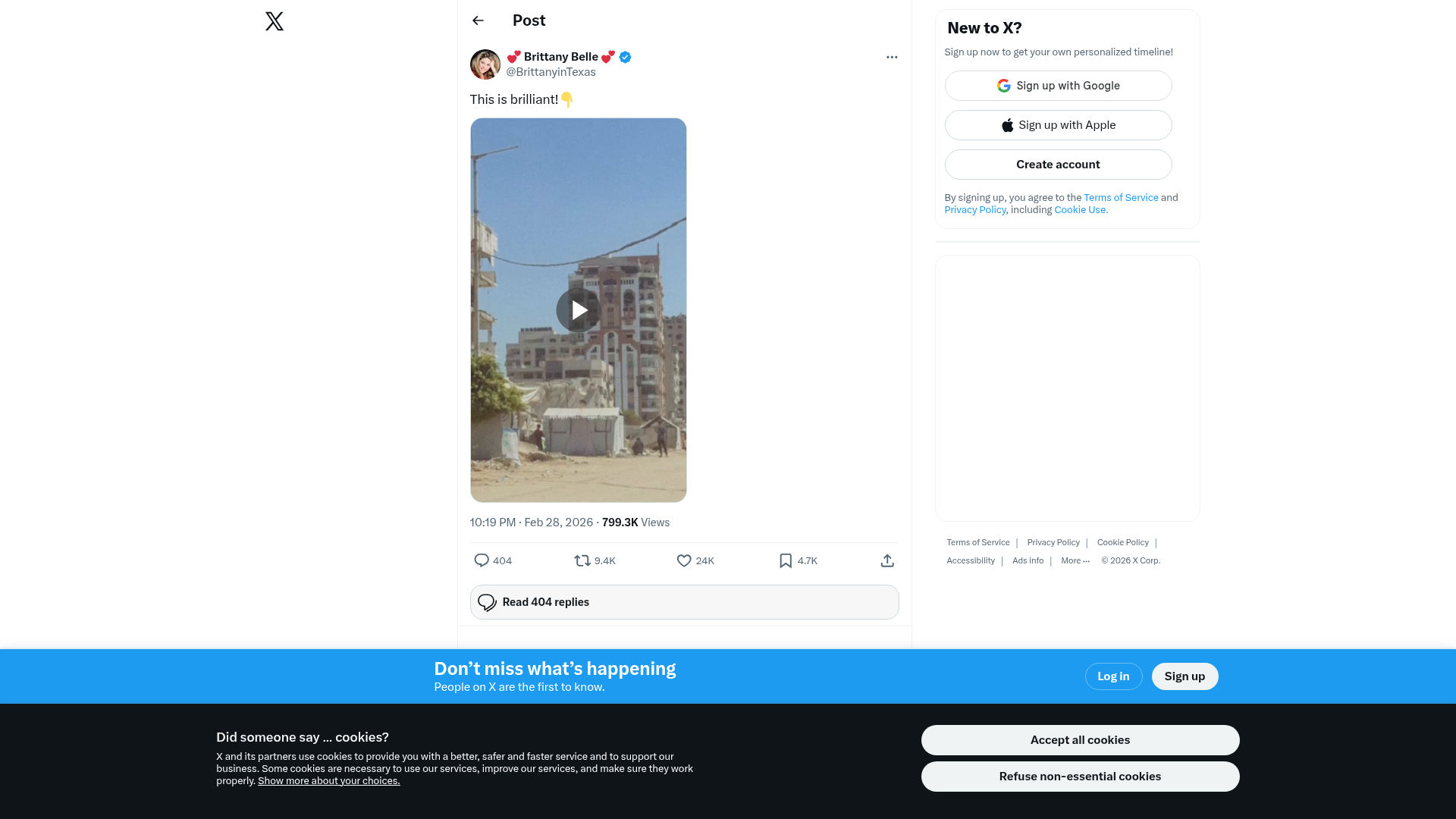Repost using the retweet icon
The image size is (1456, 819).
pyautogui.click(x=582, y=560)
